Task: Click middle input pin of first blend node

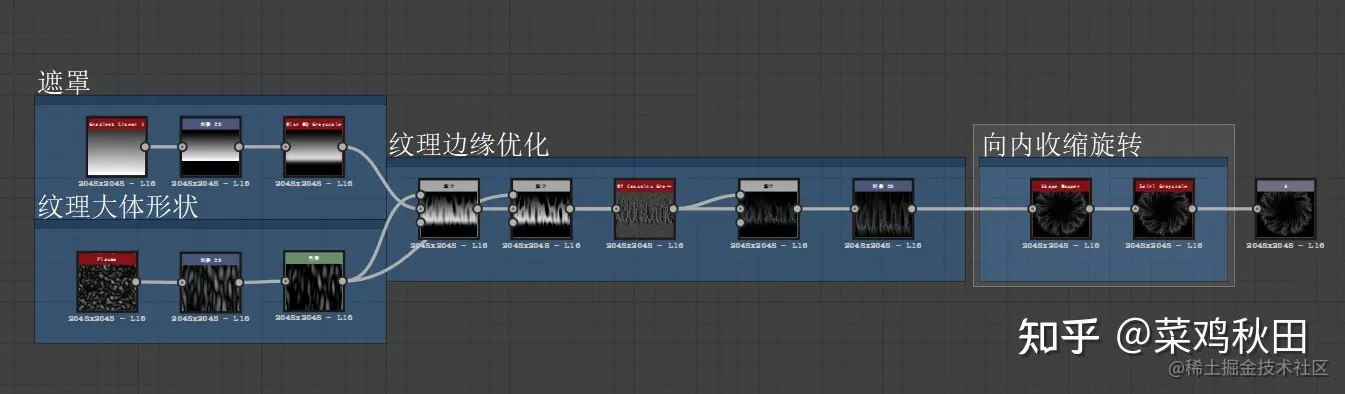Action: point(420,209)
